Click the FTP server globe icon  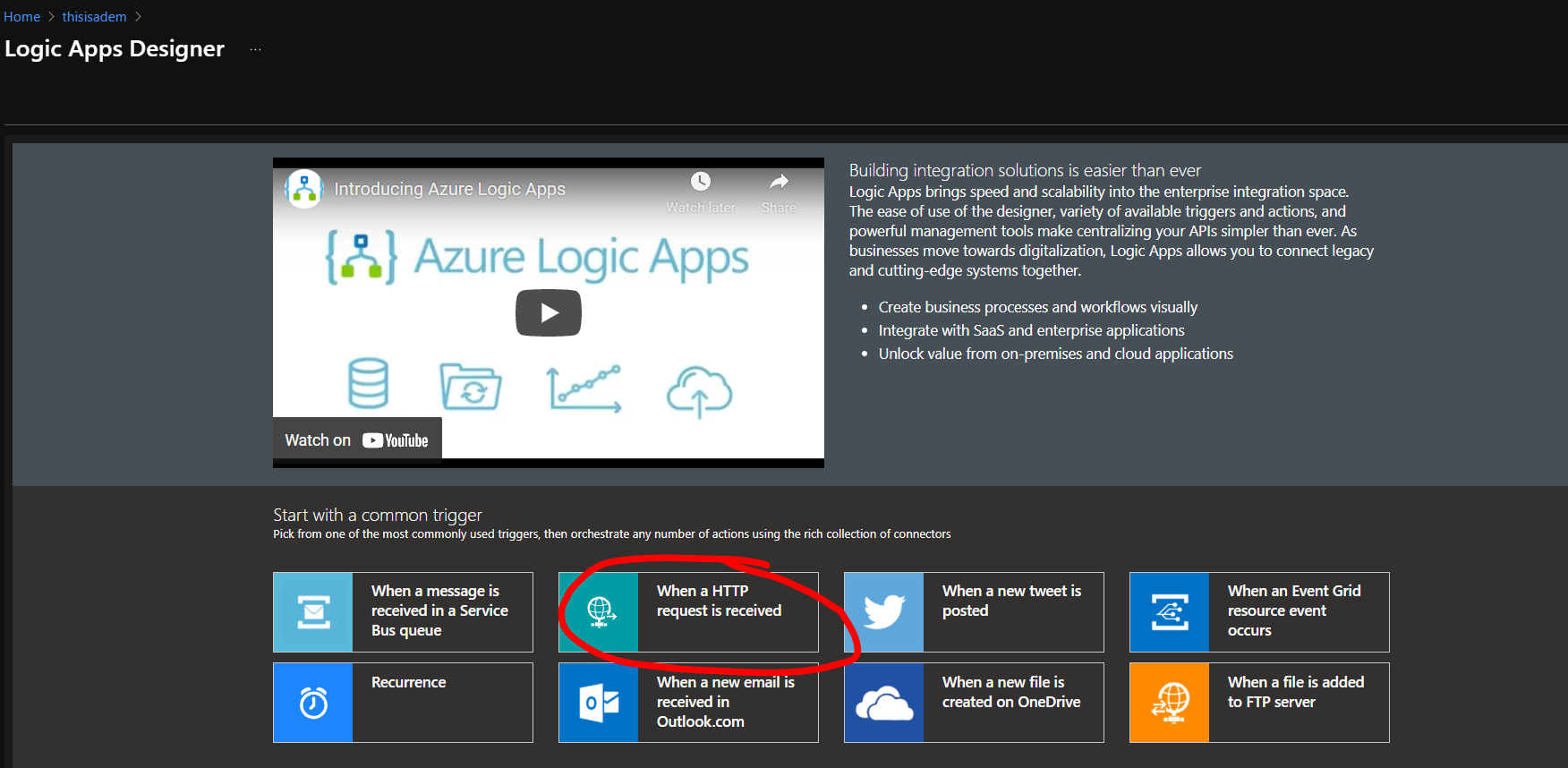tap(1170, 703)
